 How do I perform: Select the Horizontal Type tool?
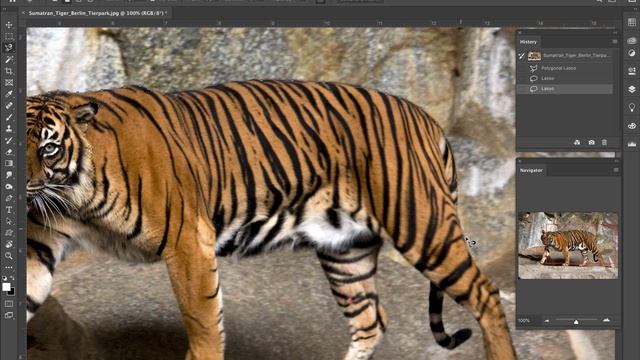[9, 209]
